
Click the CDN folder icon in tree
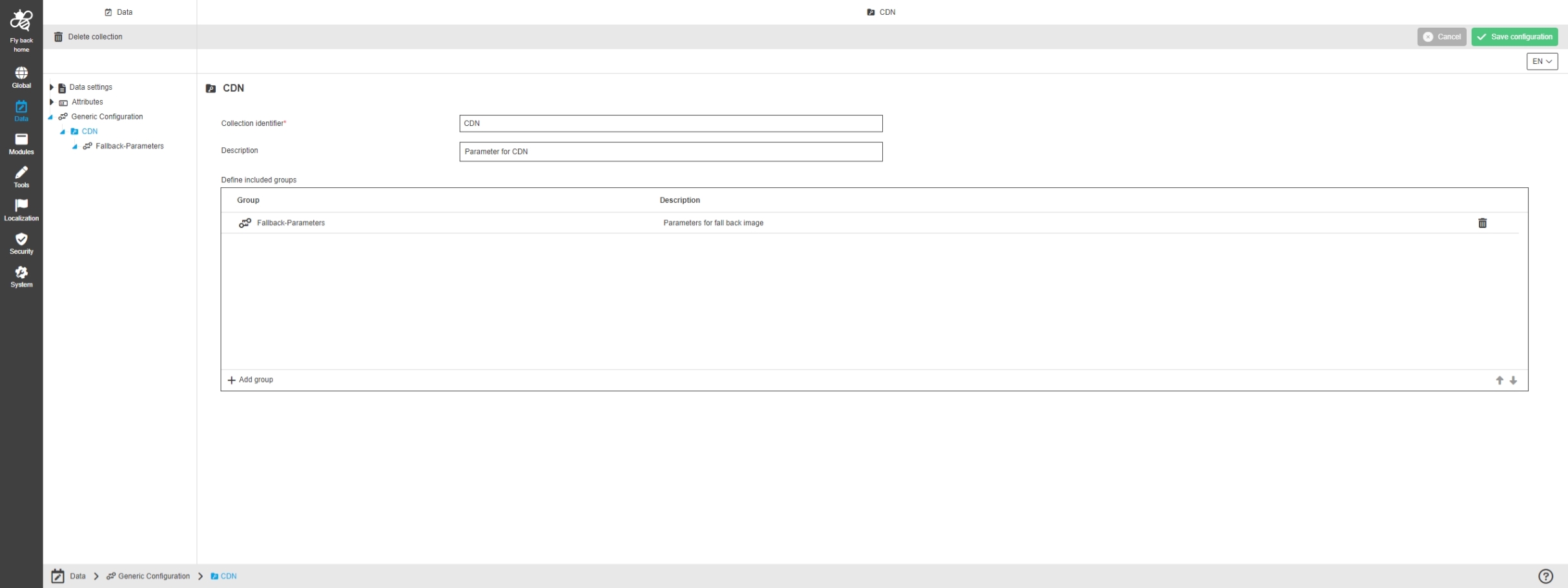point(75,132)
